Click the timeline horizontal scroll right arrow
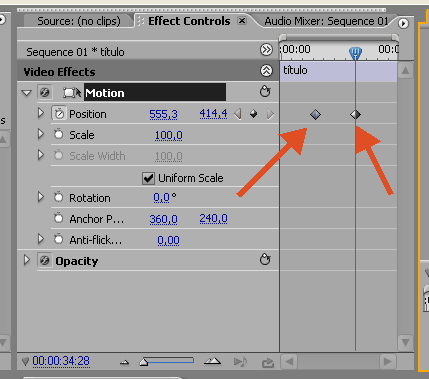Screen dimensions: 429x379 387,361
